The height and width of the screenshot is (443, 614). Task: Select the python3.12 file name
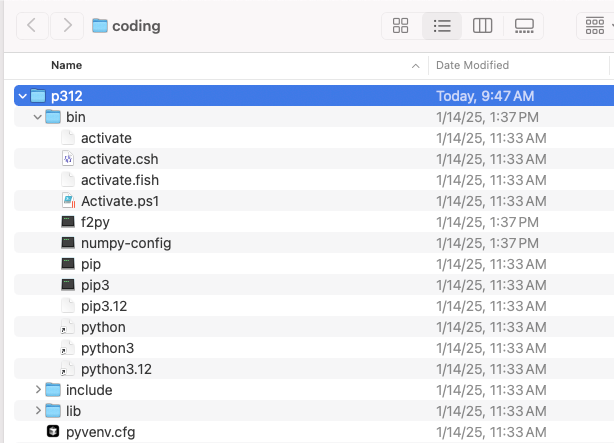point(116,369)
